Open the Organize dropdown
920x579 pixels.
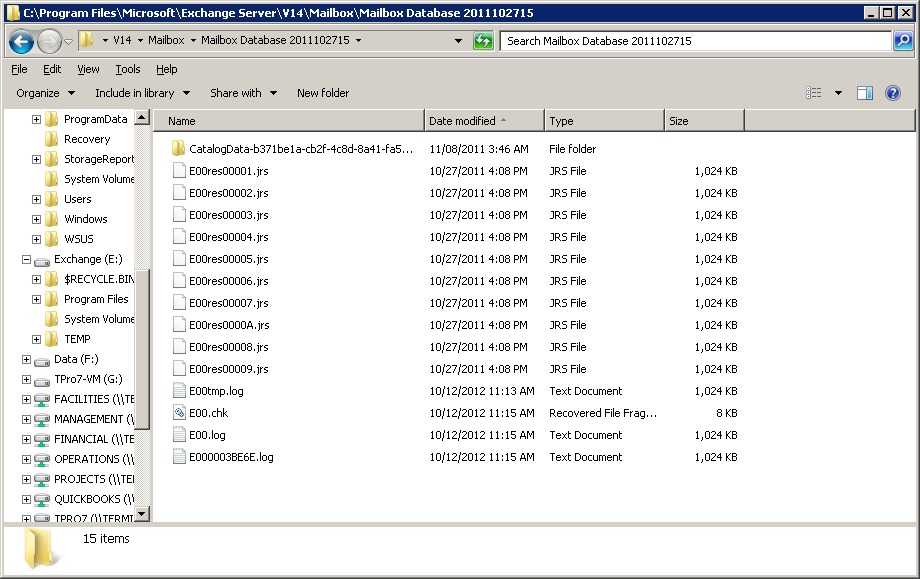pos(44,92)
